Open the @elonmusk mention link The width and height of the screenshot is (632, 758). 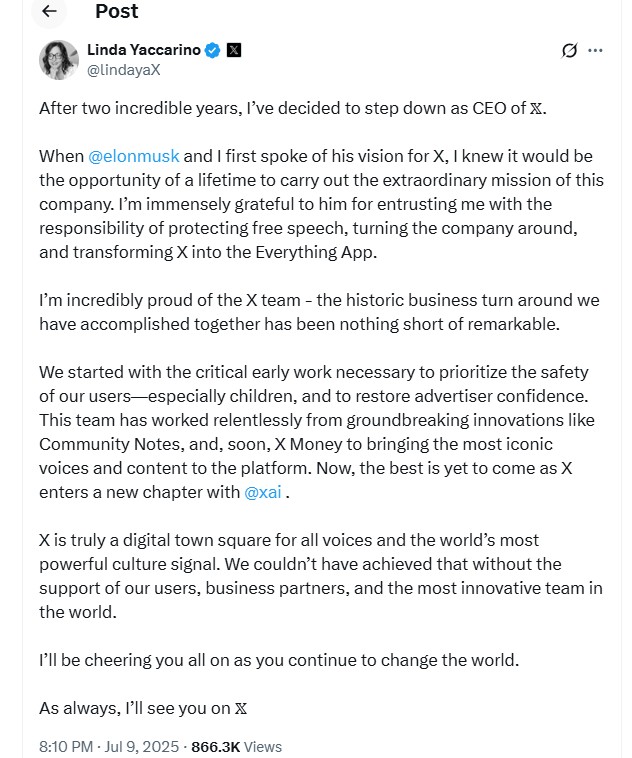(134, 156)
